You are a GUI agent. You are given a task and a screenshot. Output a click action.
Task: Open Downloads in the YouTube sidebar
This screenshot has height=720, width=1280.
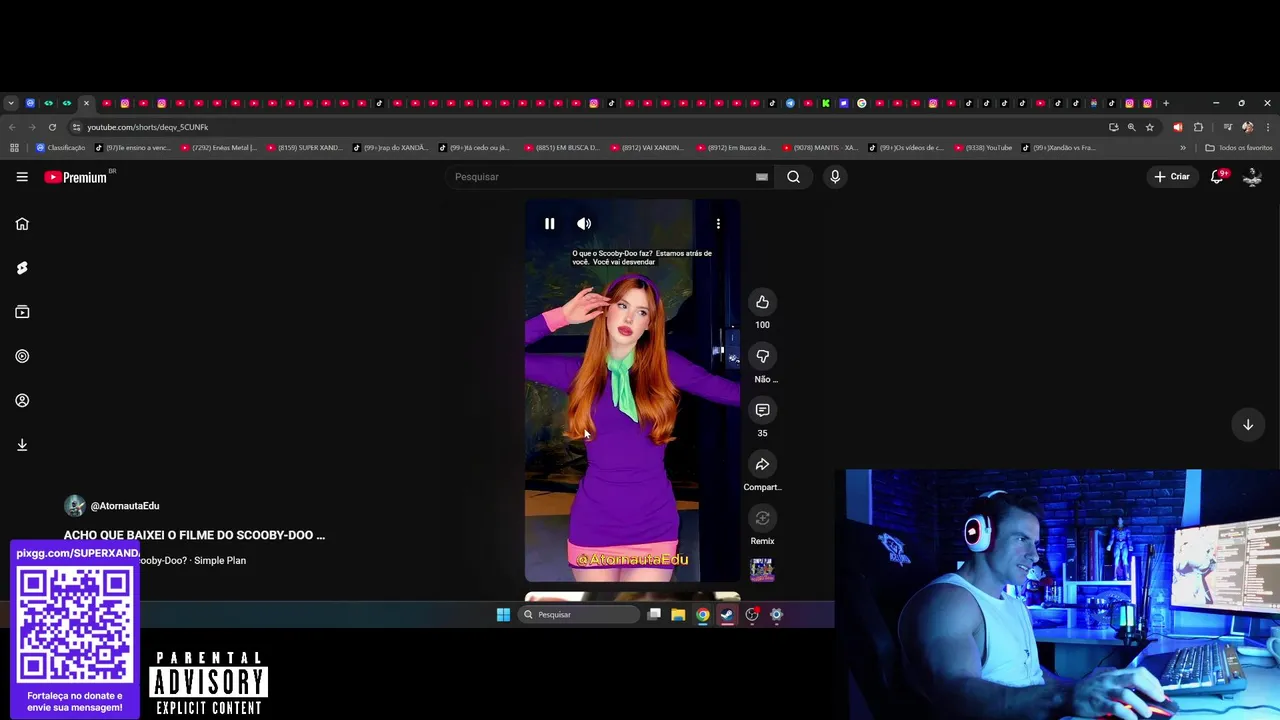[x=22, y=445]
